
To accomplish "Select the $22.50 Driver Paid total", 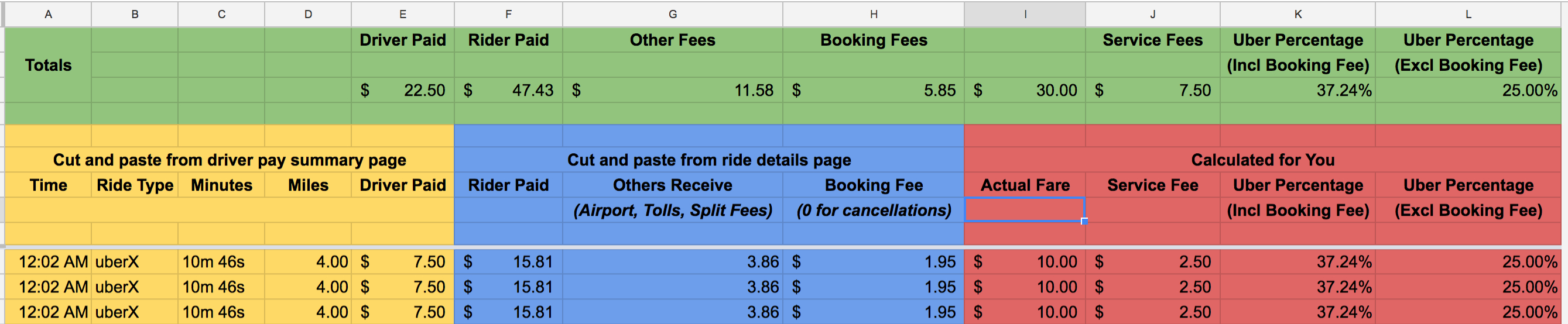I will 402,91.
